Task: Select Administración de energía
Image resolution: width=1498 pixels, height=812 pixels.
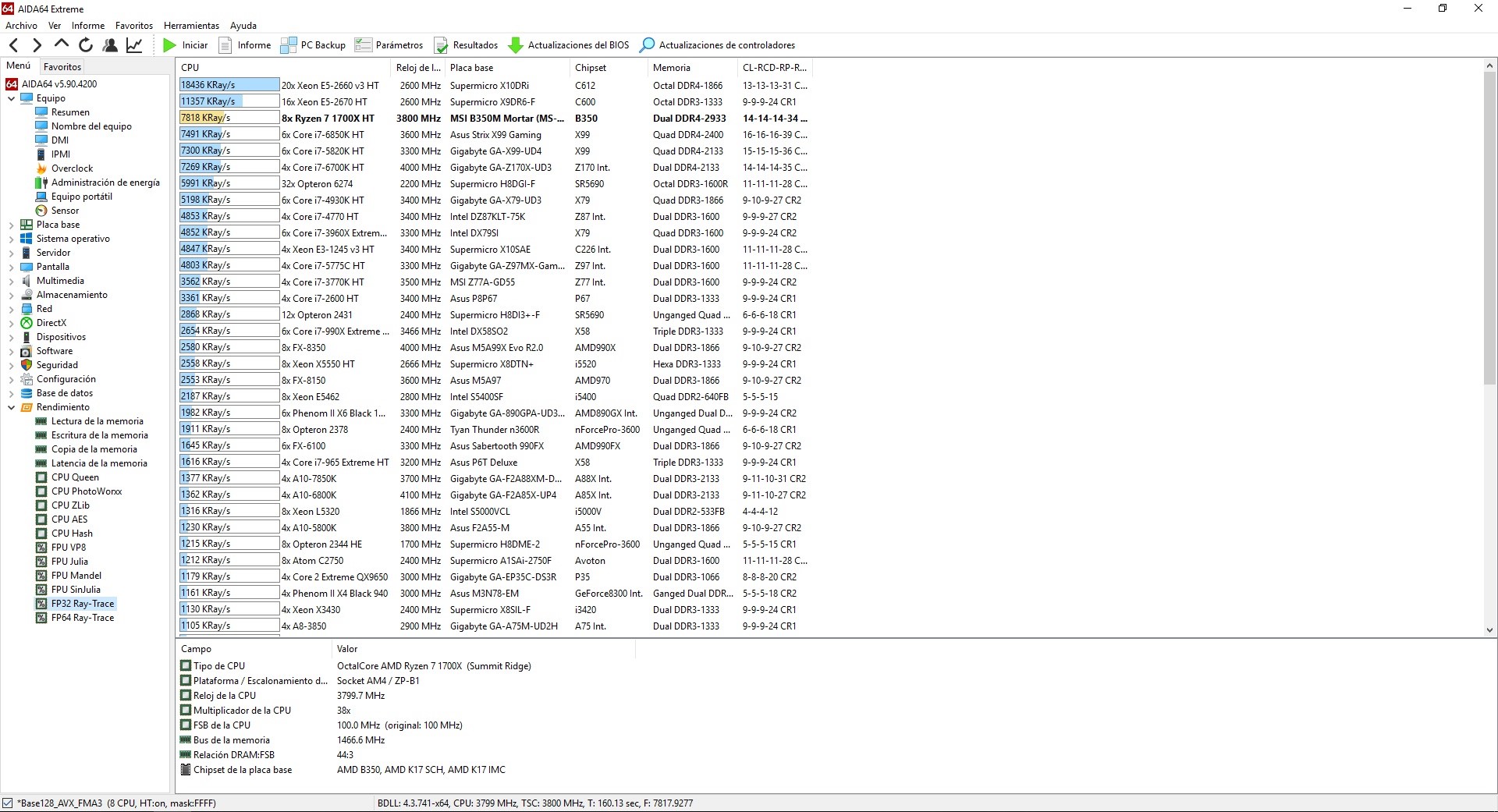Action: pyautogui.click(x=105, y=183)
